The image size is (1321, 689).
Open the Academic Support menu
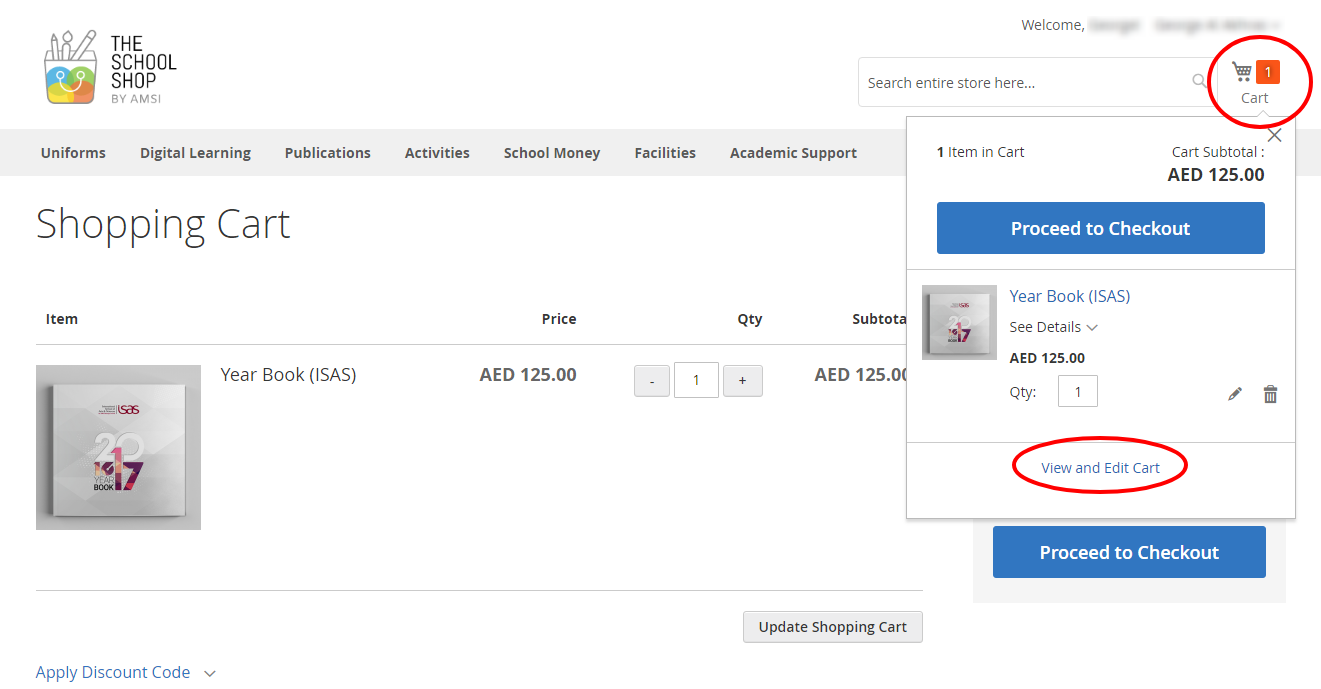pyautogui.click(x=793, y=152)
